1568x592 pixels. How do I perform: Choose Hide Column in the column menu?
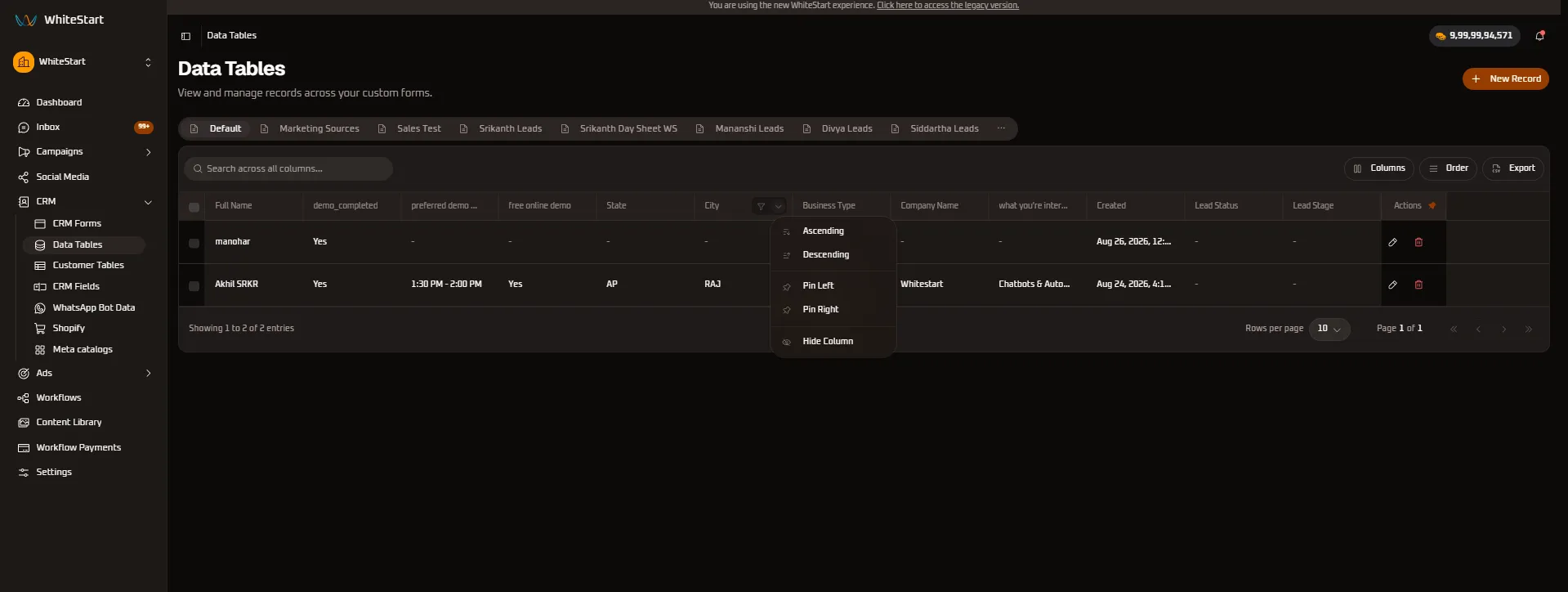pos(833,342)
